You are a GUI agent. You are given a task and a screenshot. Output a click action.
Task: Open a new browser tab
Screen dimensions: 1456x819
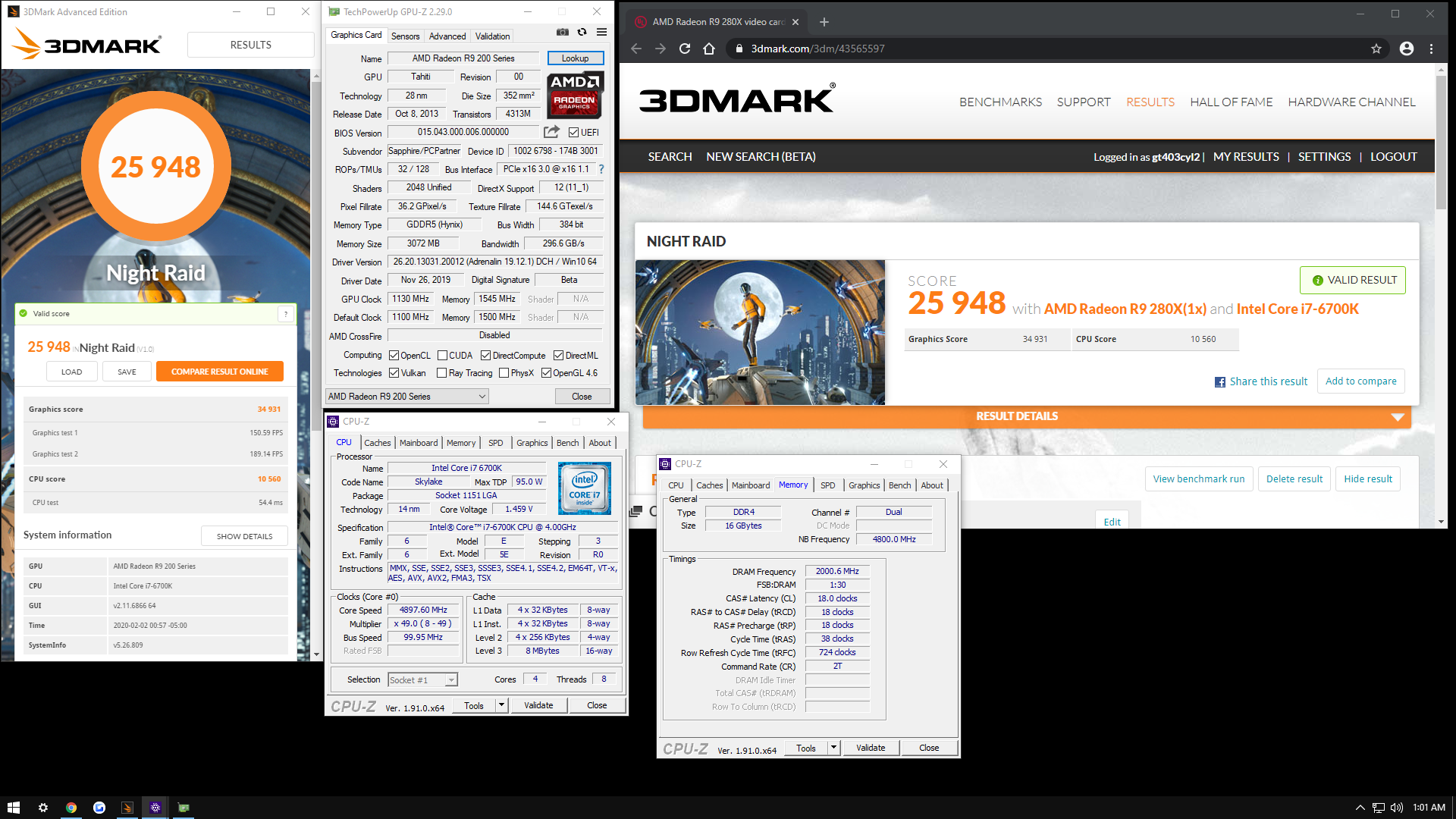click(824, 22)
